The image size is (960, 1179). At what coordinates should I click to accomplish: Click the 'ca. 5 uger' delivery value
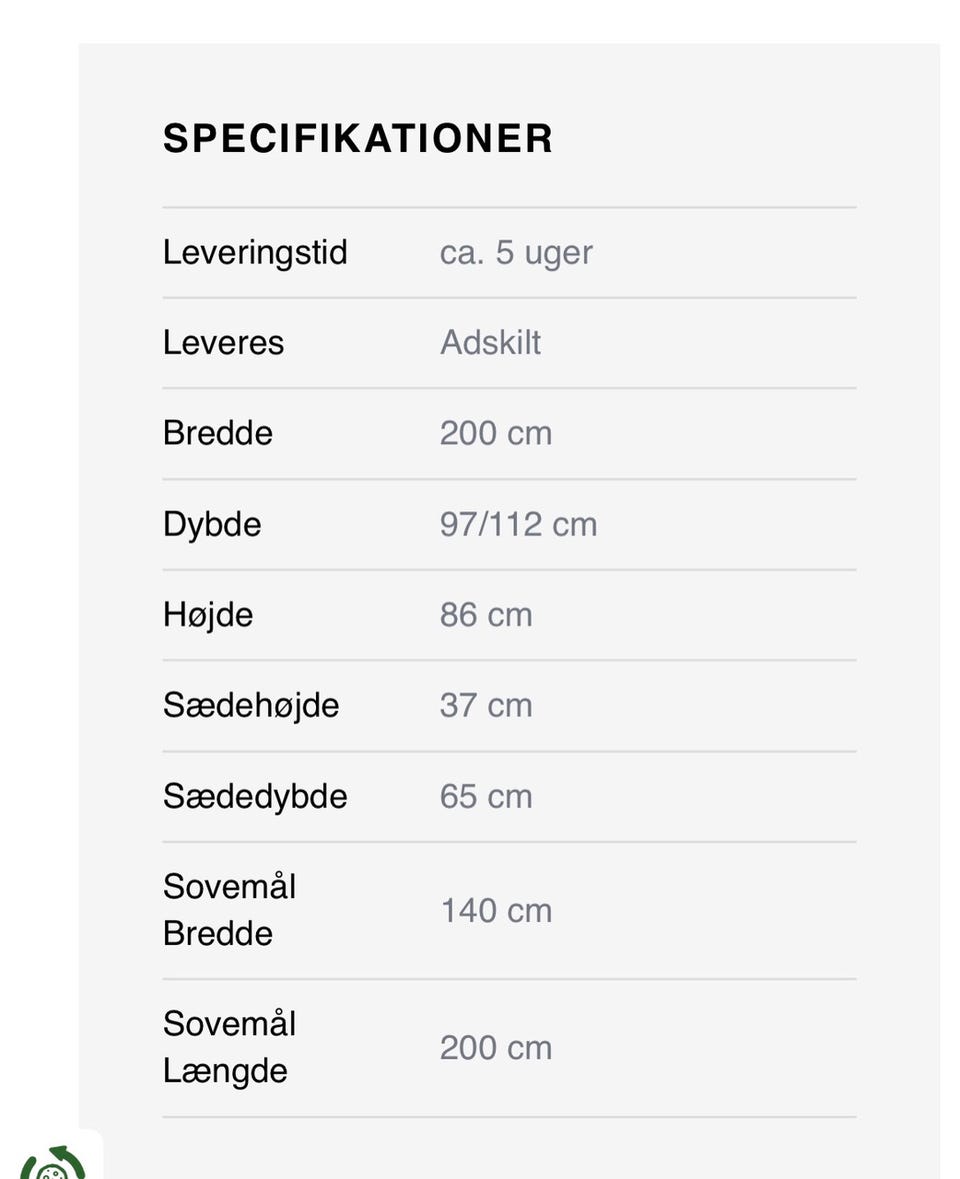516,252
